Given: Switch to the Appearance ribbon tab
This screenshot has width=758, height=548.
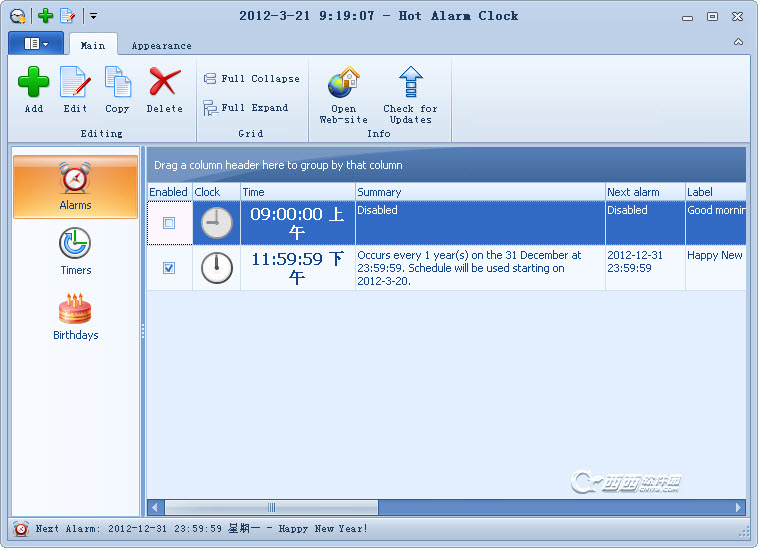Looking at the screenshot, I should coord(161,46).
